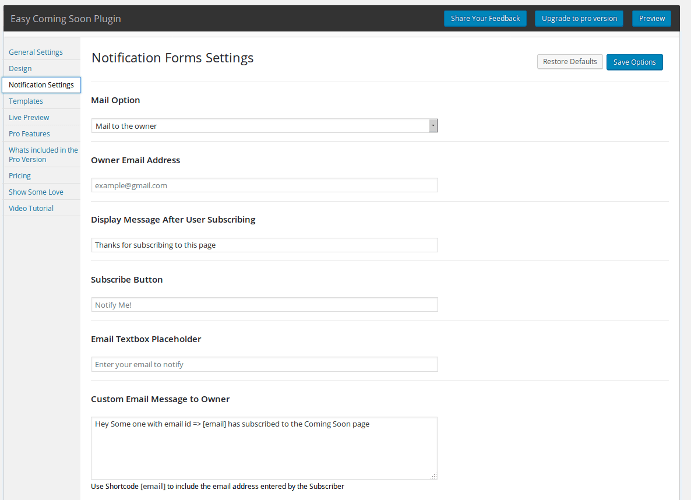Click the Mail Option label
691x500 pixels.
pyautogui.click(x=115, y=100)
